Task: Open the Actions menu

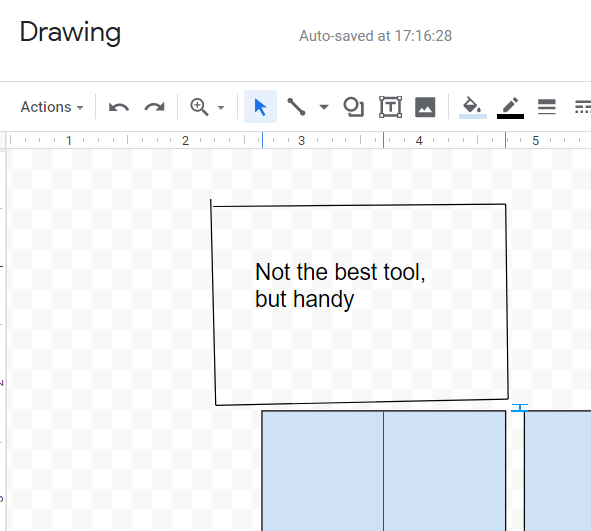Action: pos(52,107)
